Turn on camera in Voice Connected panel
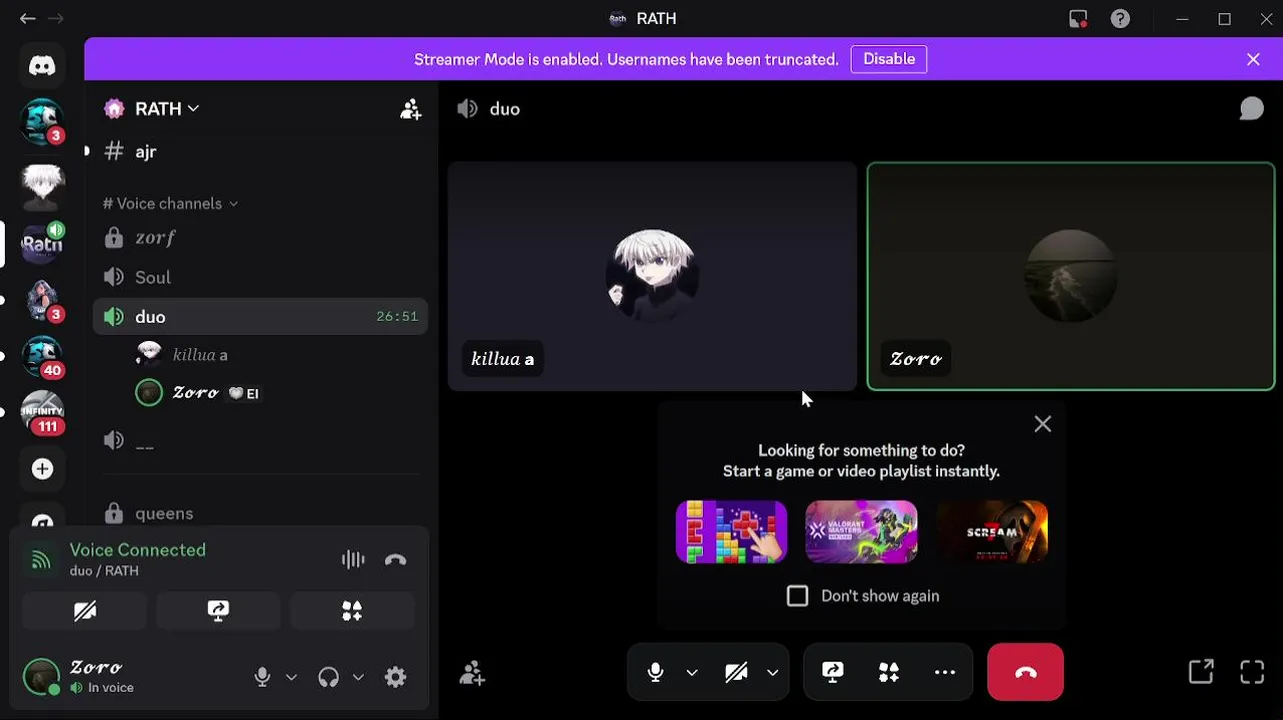The image size is (1283, 720). [85, 611]
